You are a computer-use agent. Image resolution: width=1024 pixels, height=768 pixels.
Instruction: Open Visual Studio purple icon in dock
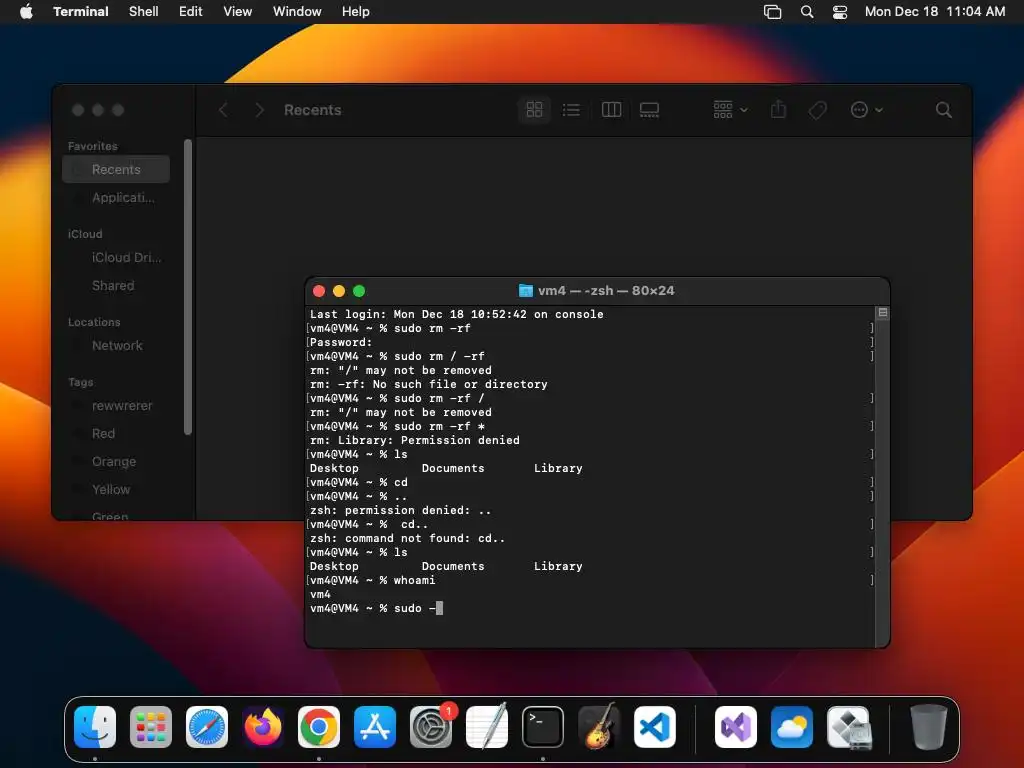point(736,727)
